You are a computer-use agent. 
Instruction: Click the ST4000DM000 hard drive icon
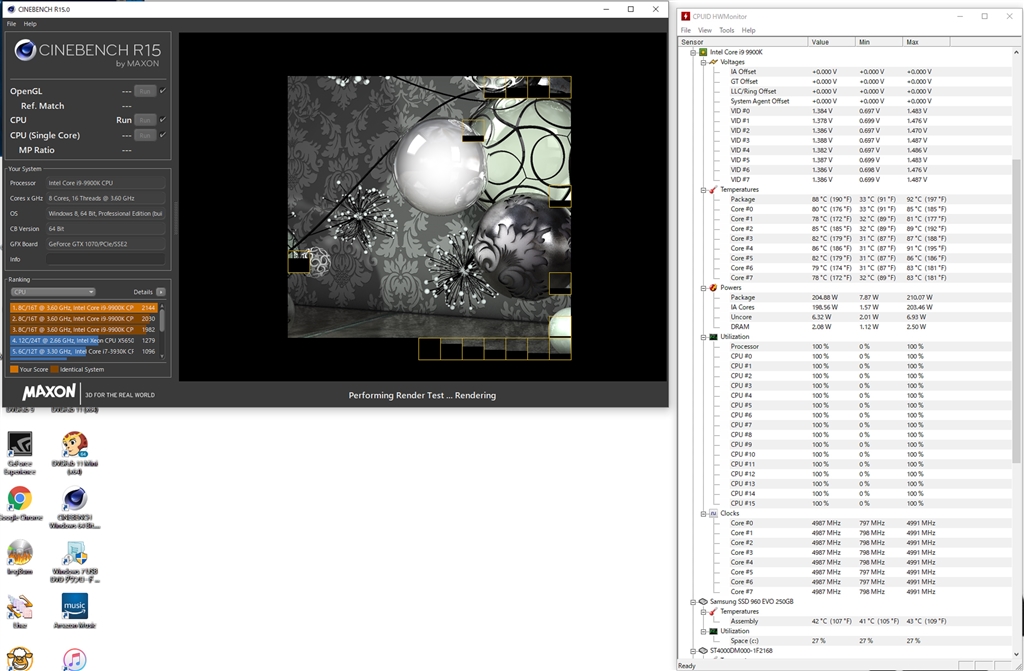pyautogui.click(x=703, y=651)
